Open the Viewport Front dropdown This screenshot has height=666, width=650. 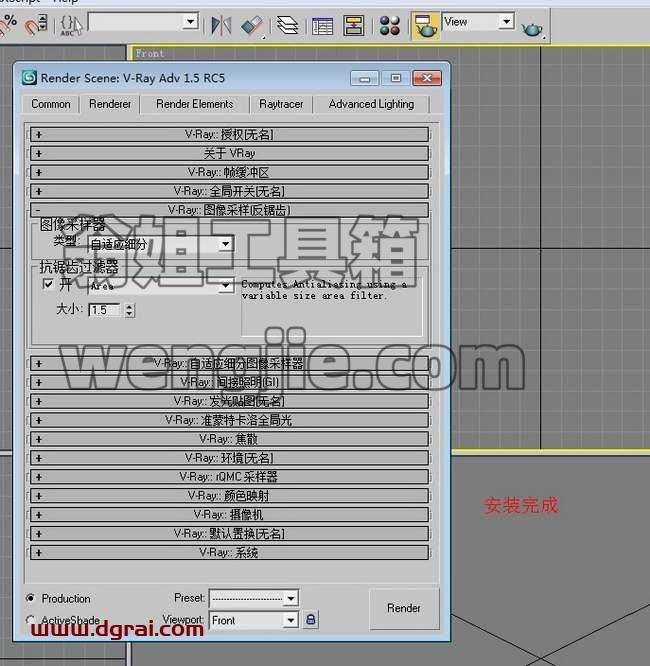(x=254, y=621)
